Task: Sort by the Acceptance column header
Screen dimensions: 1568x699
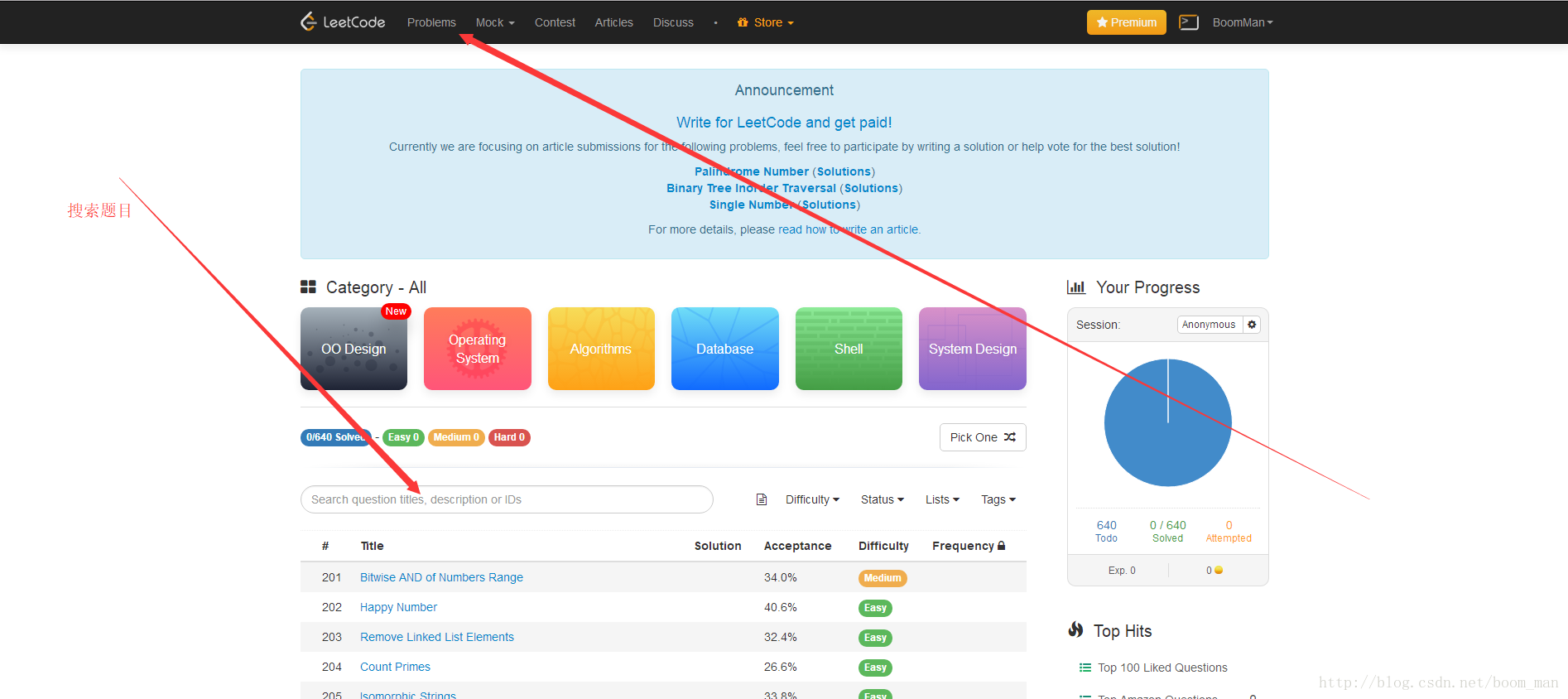Action: 797,546
